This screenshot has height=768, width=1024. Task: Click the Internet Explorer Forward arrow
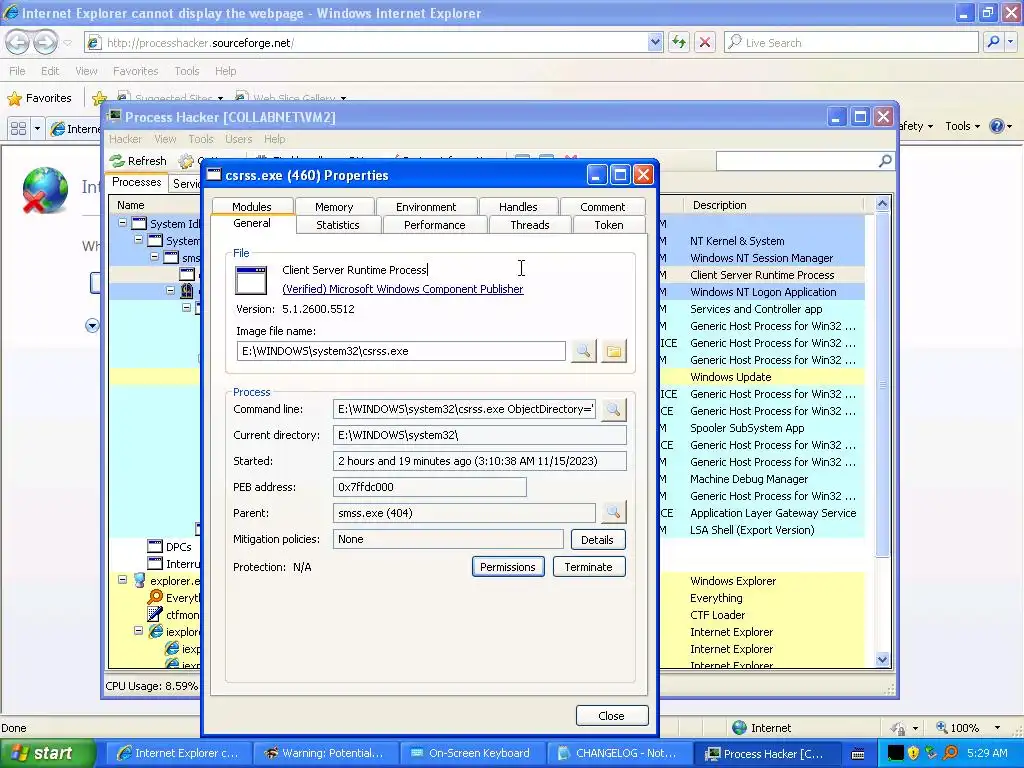45,42
